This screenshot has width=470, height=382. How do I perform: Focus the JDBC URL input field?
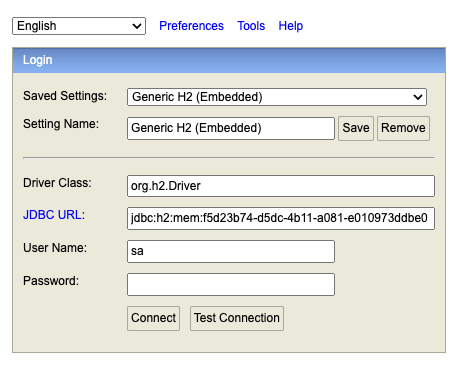tap(281, 218)
